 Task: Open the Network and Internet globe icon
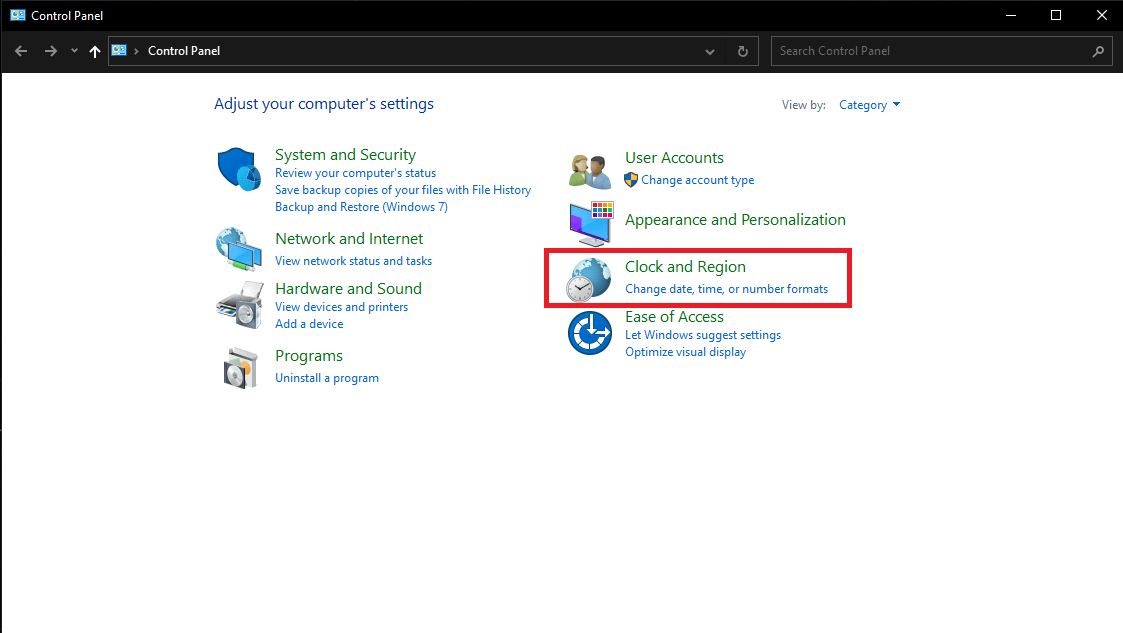click(239, 249)
